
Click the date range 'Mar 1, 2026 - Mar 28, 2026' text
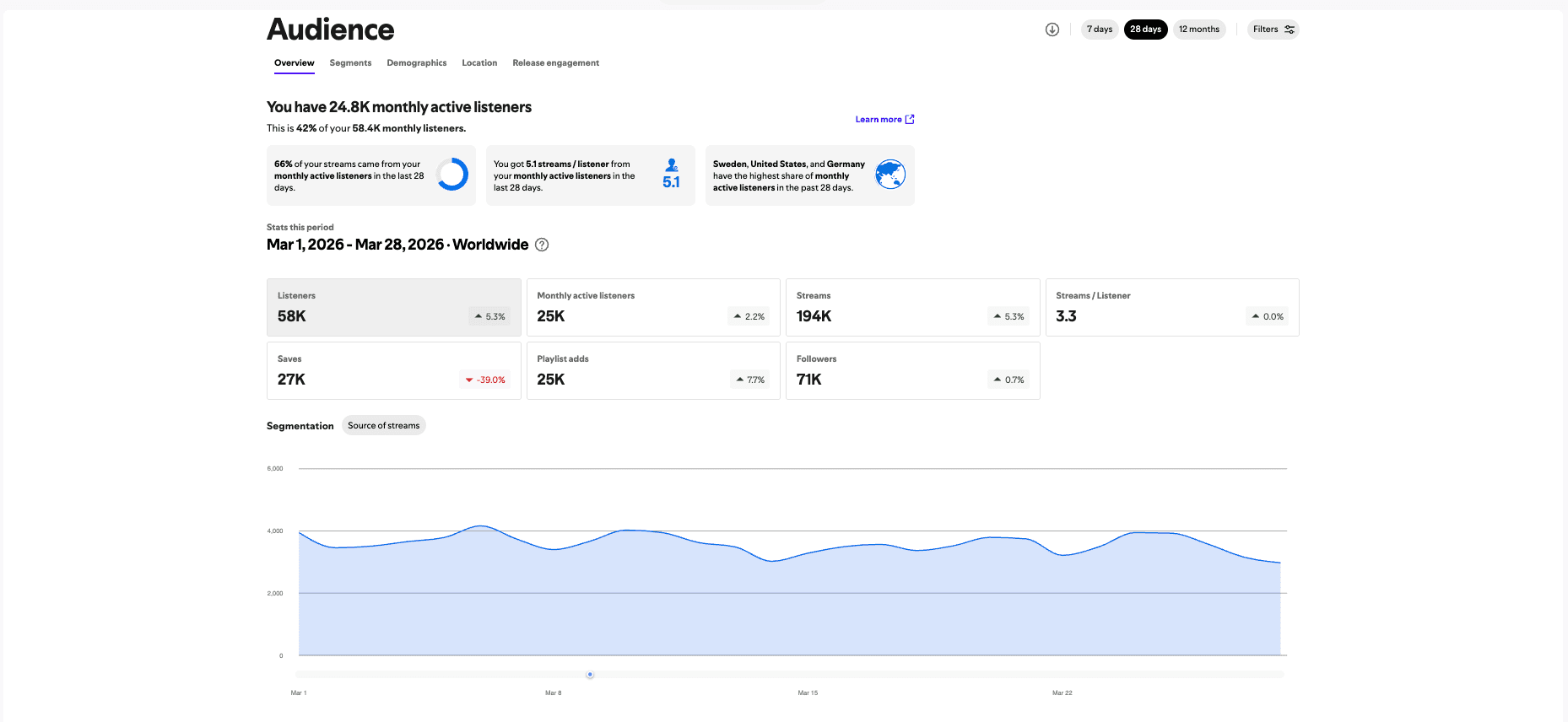355,245
